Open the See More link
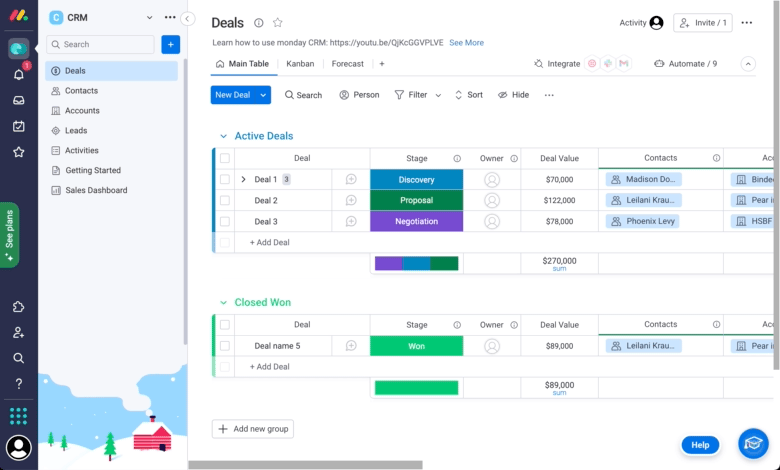Viewport: 780px width, 470px height. [466, 43]
